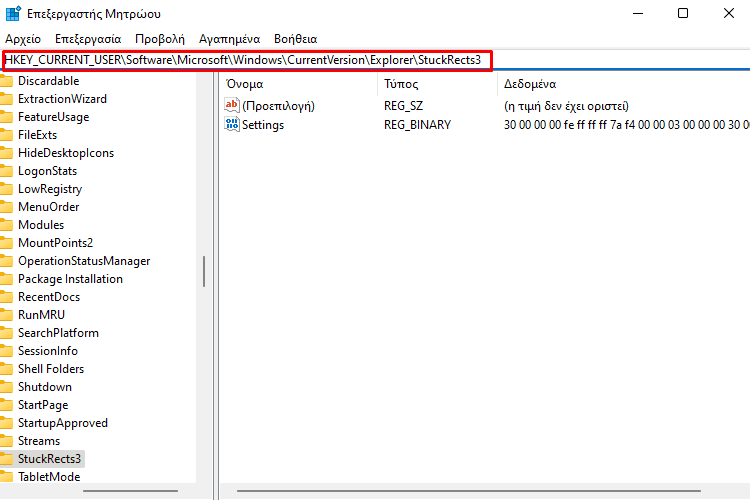Click the values pane horizontal scrollbar
The image size is (750, 500).
pyautogui.click(x=469, y=491)
